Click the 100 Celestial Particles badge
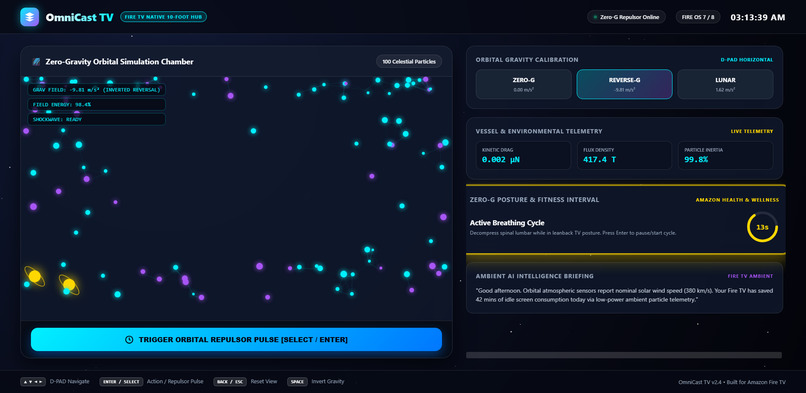This screenshot has height=393, width=806. coord(409,62)
